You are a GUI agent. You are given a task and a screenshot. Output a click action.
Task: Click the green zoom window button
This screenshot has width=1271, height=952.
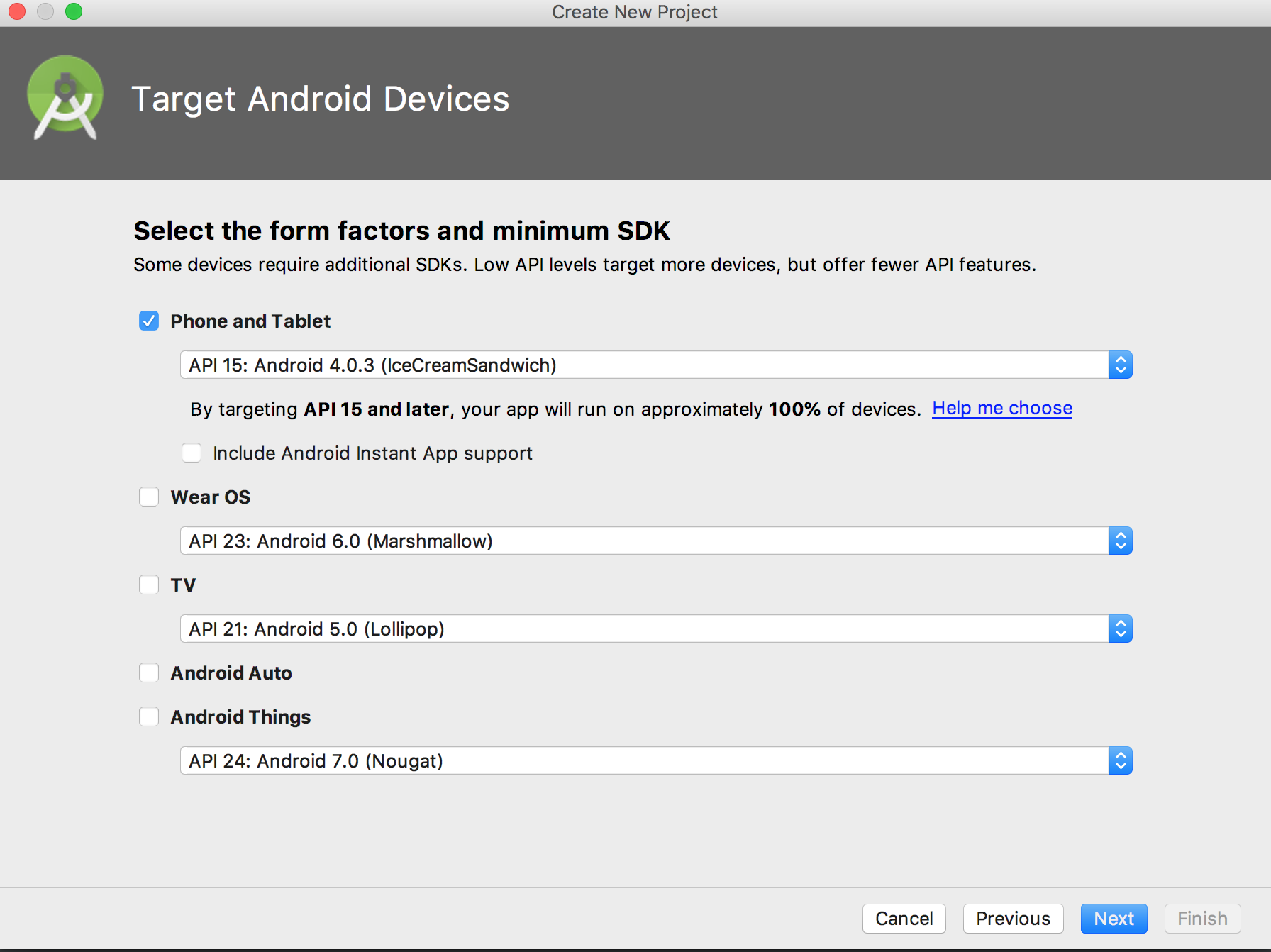point(74,11)
